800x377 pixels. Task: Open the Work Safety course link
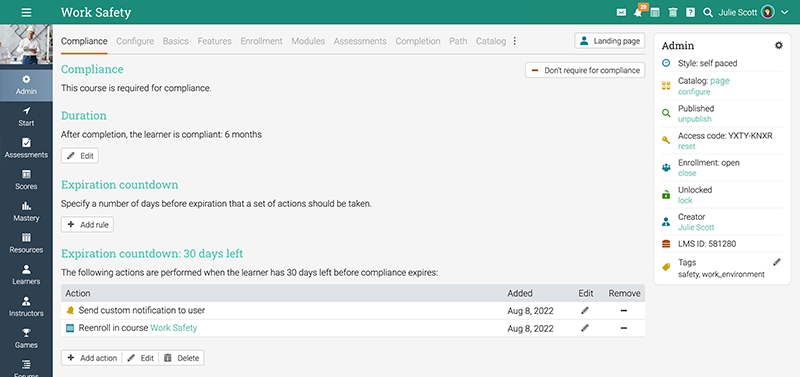173,328
